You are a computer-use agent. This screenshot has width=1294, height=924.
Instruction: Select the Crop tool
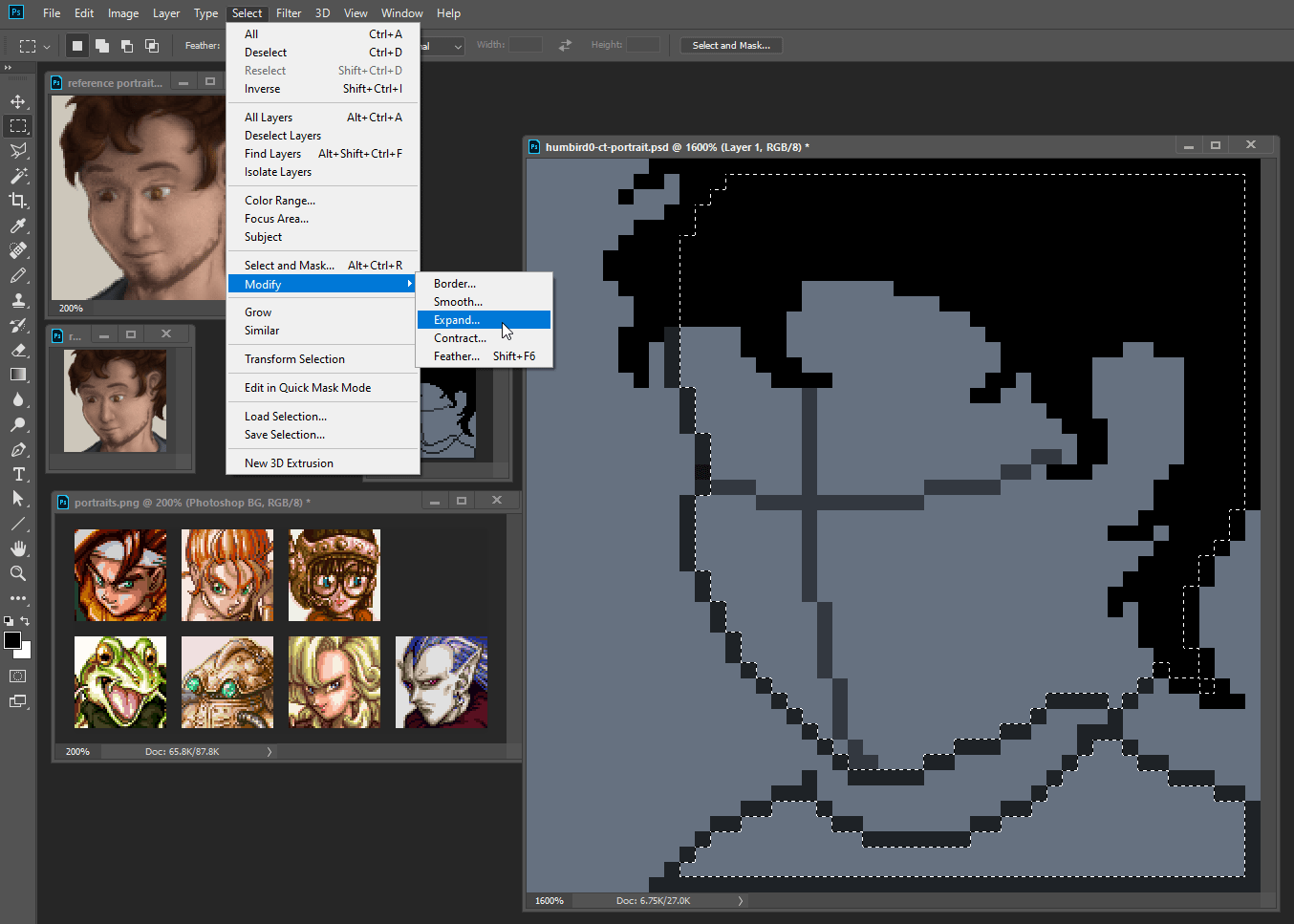click(x=18, y=201)
